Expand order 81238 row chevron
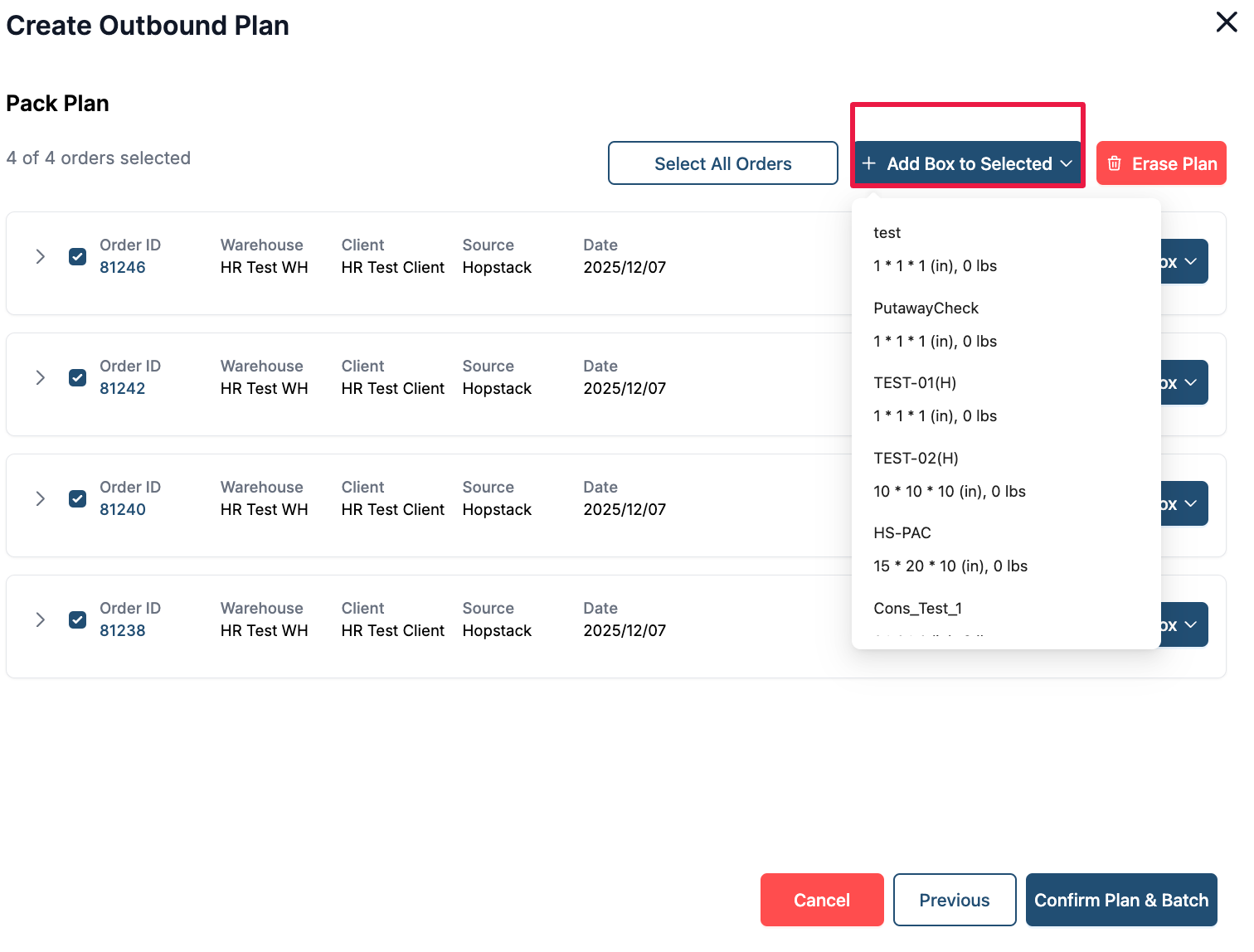 (x=40, y=619)
